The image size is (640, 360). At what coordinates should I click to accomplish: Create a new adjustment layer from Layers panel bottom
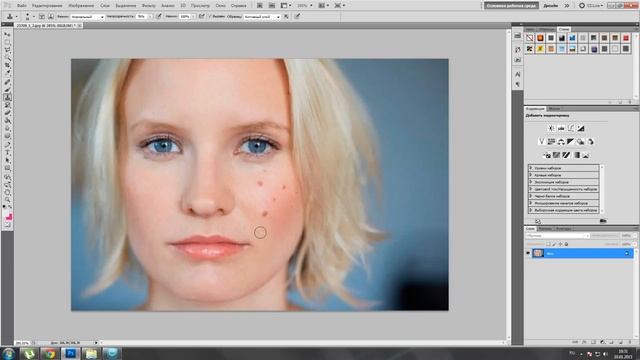coord(602,342)
